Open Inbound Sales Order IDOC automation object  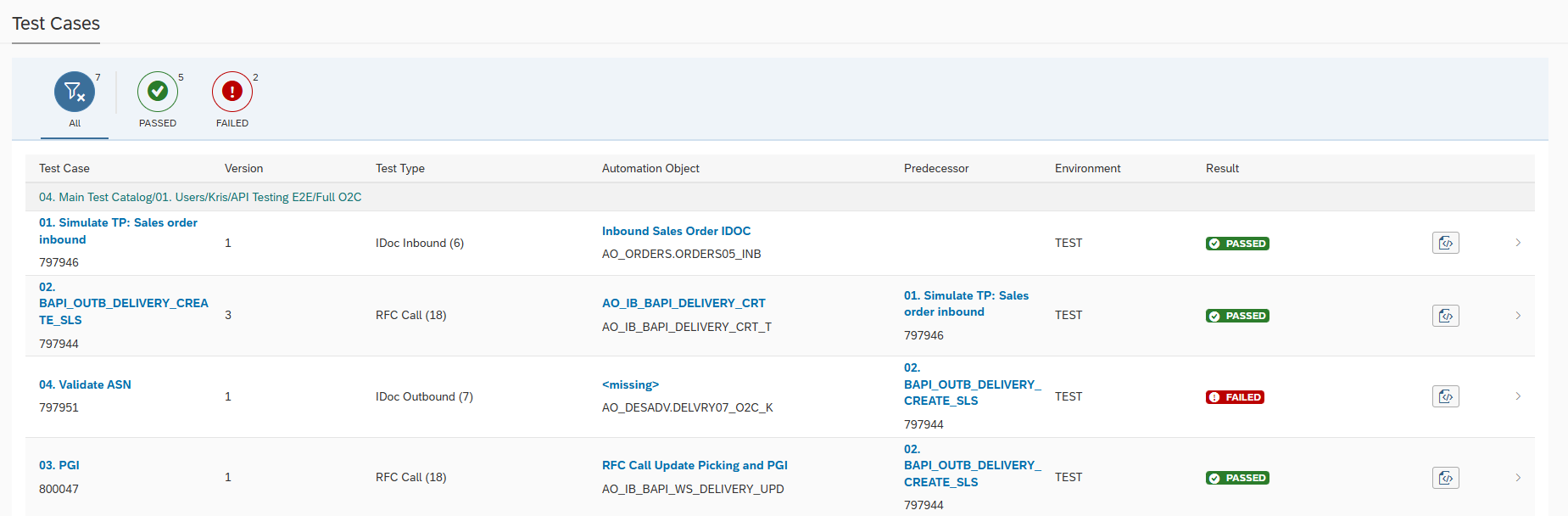[x=676, y=231]
